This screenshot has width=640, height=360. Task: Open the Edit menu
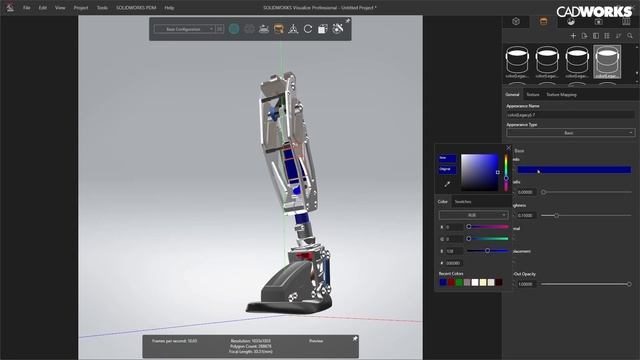pyautogui.click(x=42, y=8)
